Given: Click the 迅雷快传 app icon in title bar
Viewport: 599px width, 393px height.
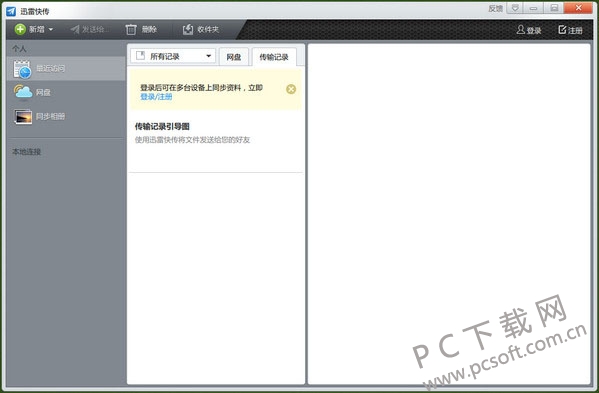Looking at the screenshot, I should coord(11,11).
